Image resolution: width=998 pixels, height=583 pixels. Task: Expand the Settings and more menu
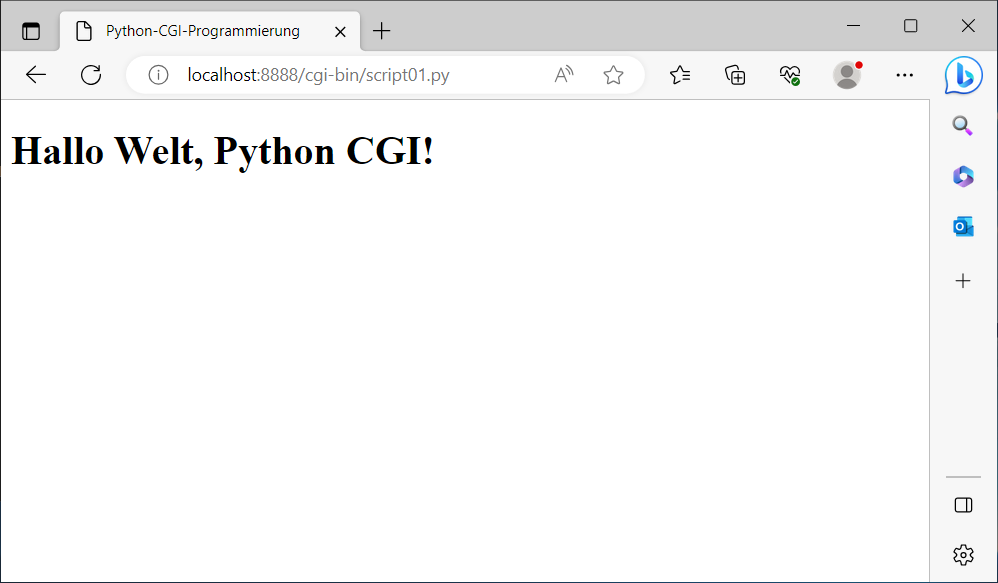pos(905,75)
